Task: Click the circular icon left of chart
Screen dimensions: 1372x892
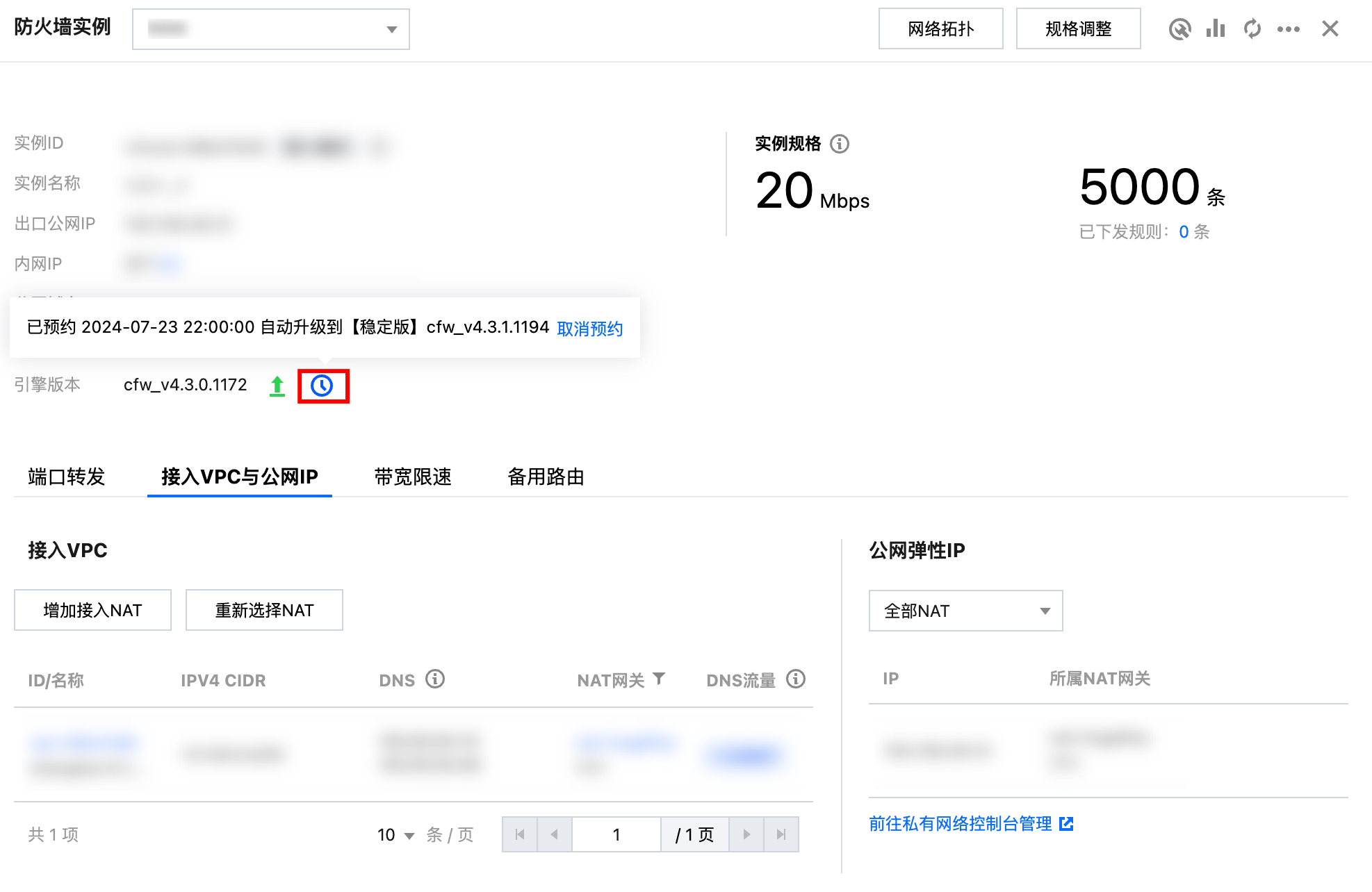Action: (1179, 28)
